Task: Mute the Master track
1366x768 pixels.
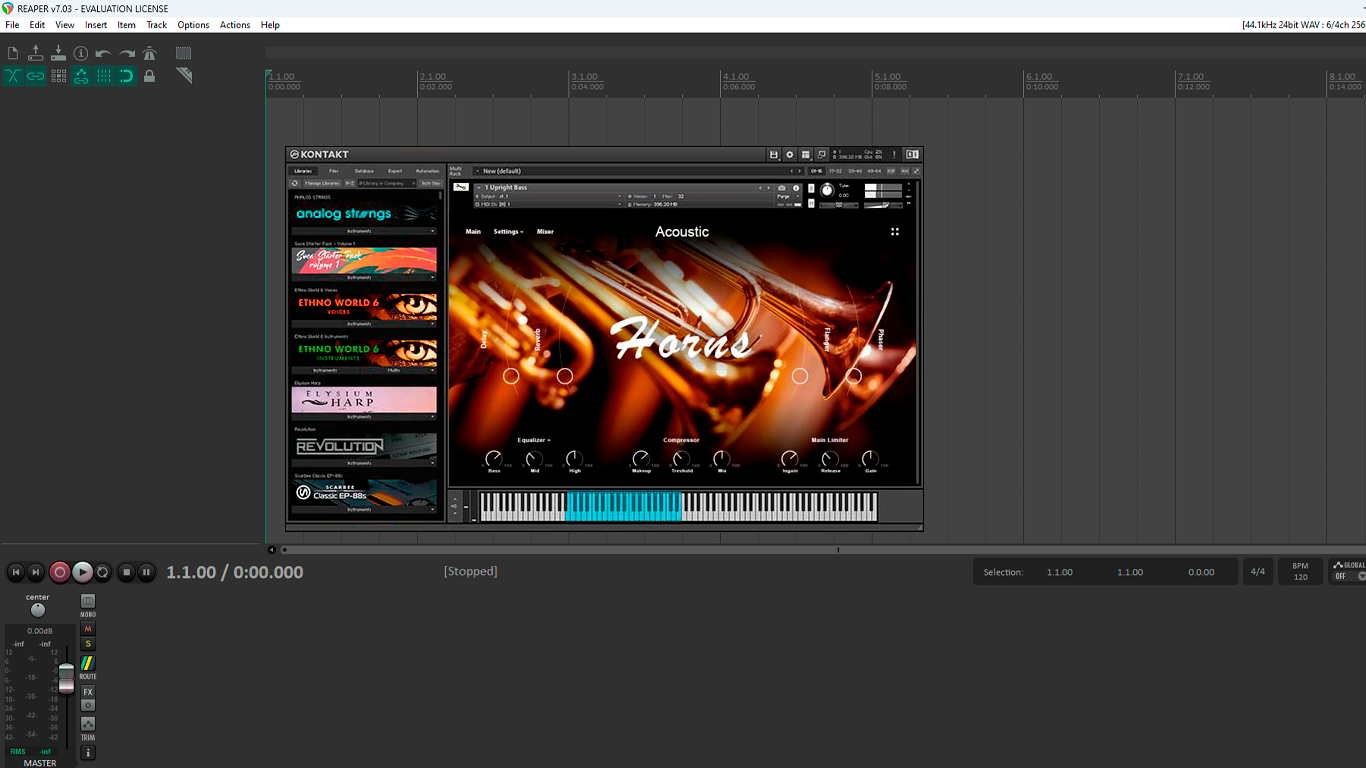Action: click(x=88, y=629)
